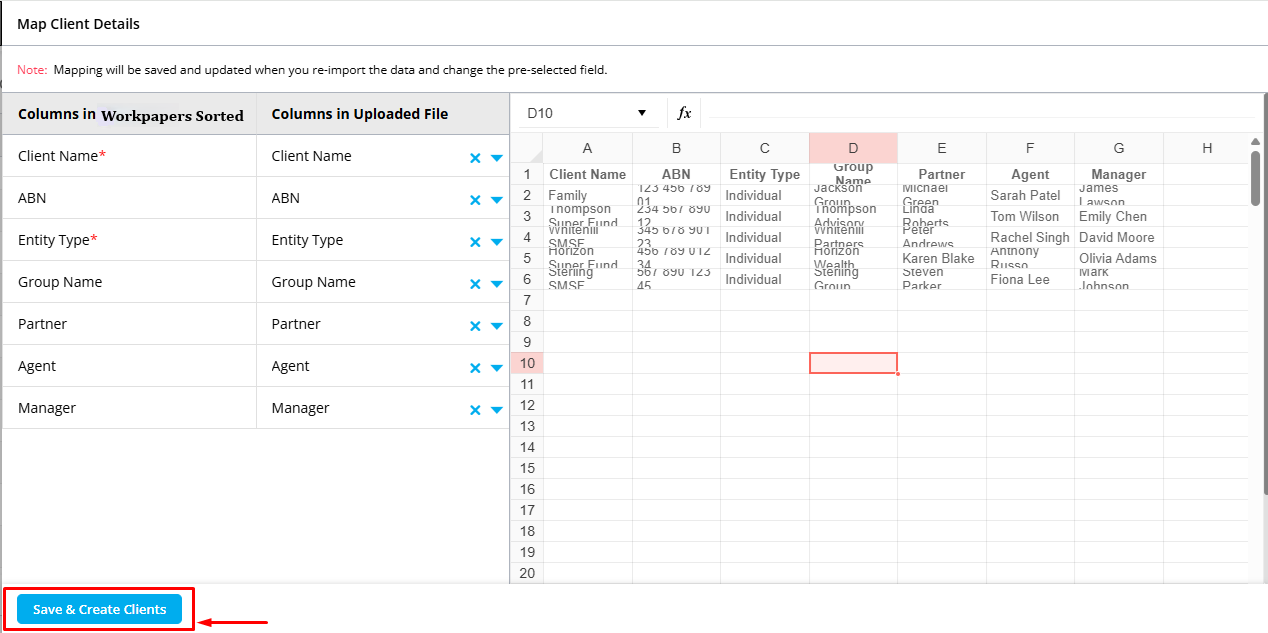This screenshot has height=633, width=1268.
Task: Click the Olivia Adams manager cell
Action: (1118, 259)
